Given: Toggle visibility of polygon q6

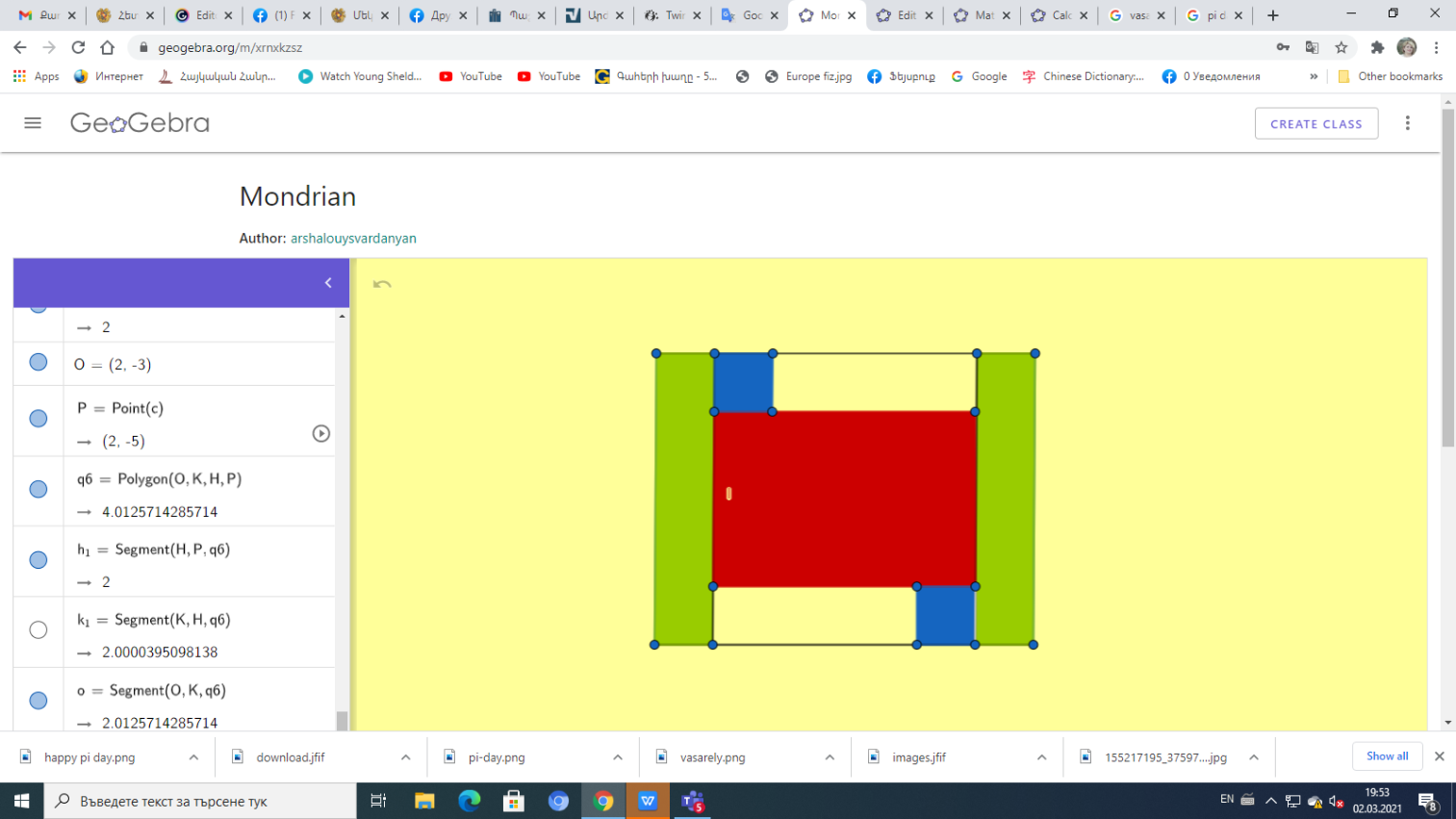Looking at the screenshot, I should (x=38, y=489).
